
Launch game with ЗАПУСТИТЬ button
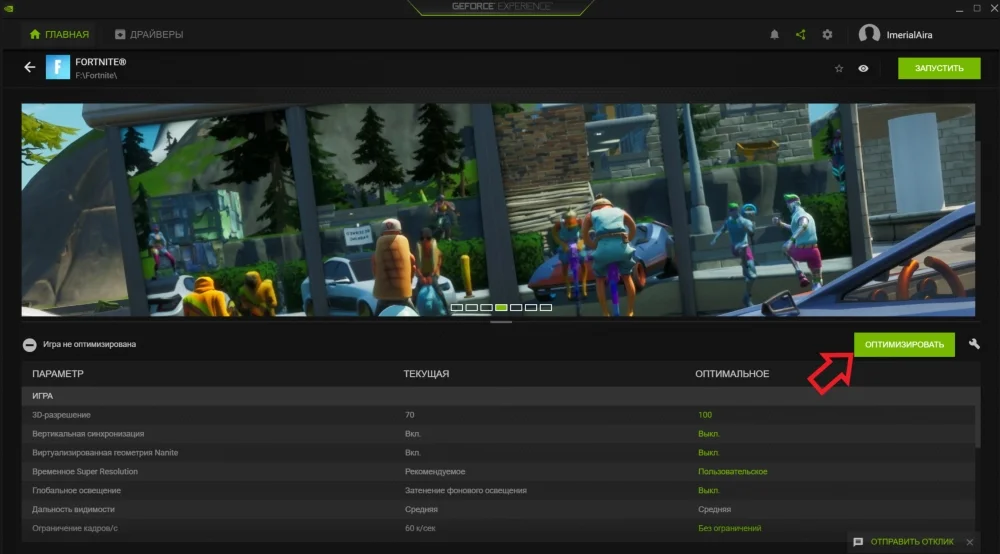(939, 68)
